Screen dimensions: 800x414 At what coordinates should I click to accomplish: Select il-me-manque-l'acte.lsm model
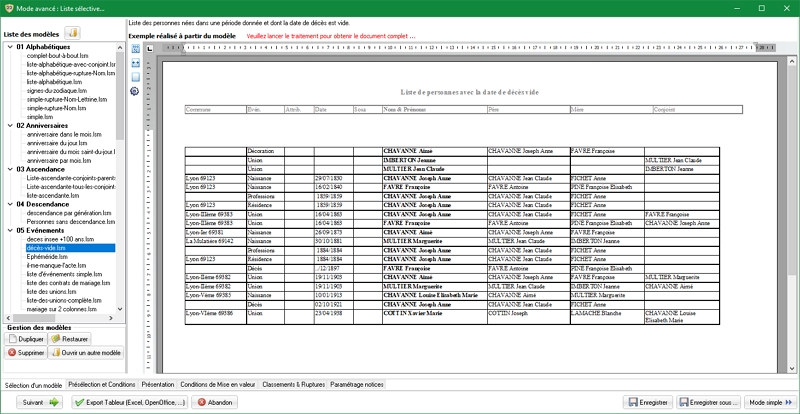coord(56,265)
